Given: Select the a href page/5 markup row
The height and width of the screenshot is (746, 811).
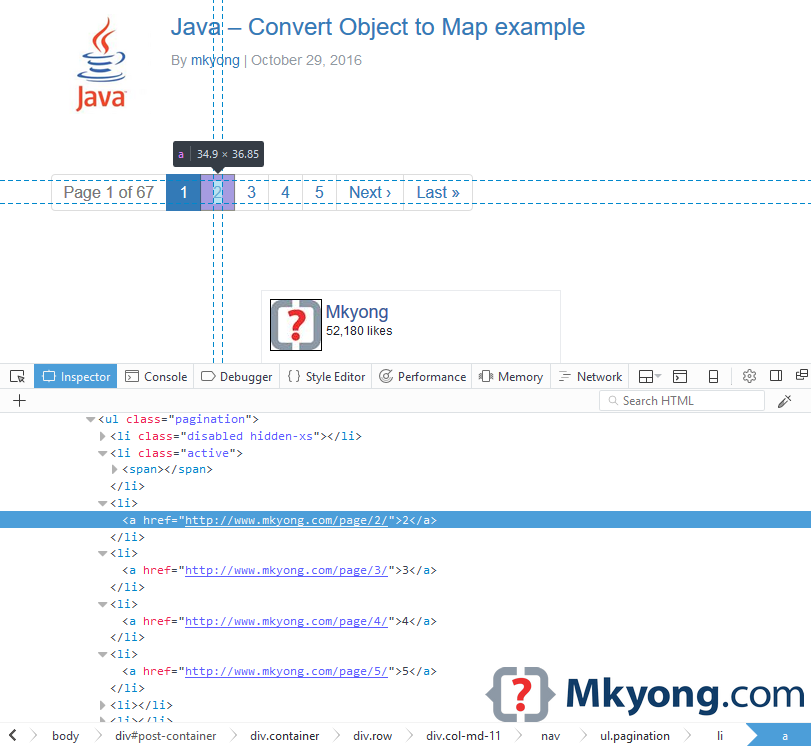Looking at the screenshot, I should [x=279, y=671].
